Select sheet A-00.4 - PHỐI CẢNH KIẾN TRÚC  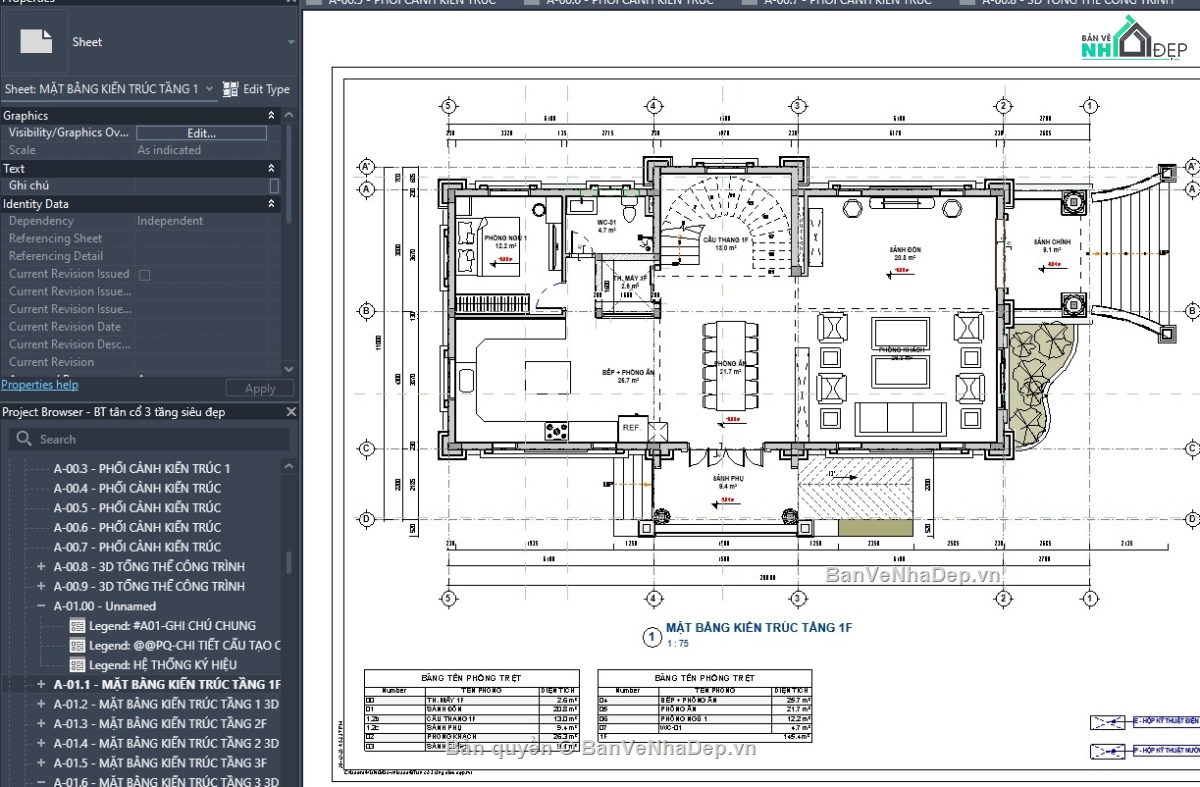coord(137,488)
